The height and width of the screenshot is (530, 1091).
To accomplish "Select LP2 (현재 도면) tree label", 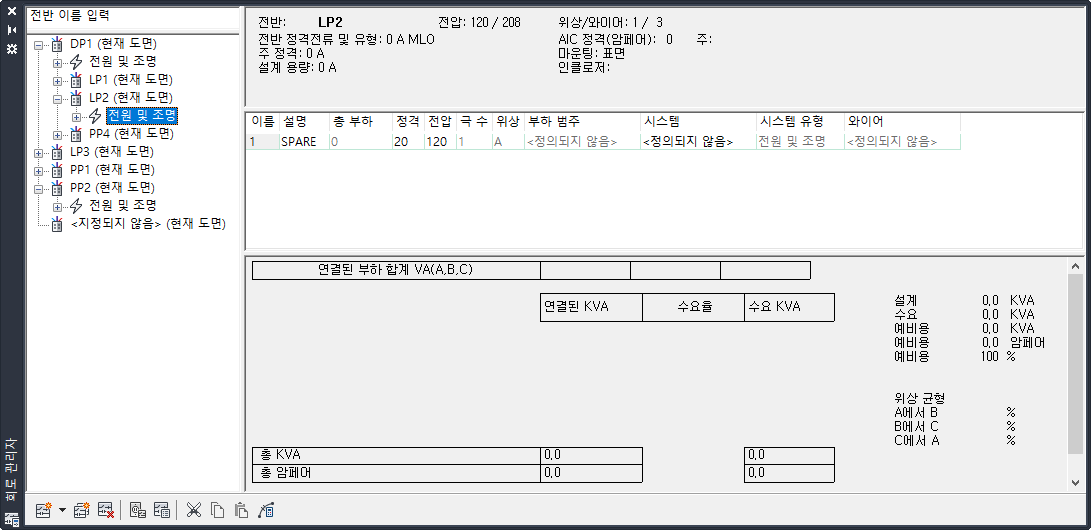I will click(x=130, y=97).
